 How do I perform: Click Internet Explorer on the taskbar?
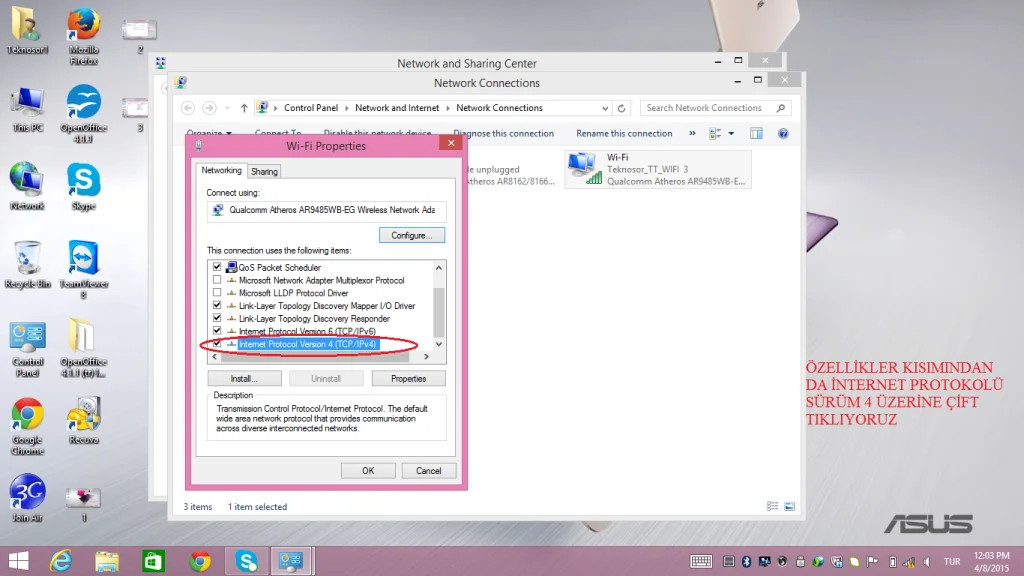click(x=61, y=561)
